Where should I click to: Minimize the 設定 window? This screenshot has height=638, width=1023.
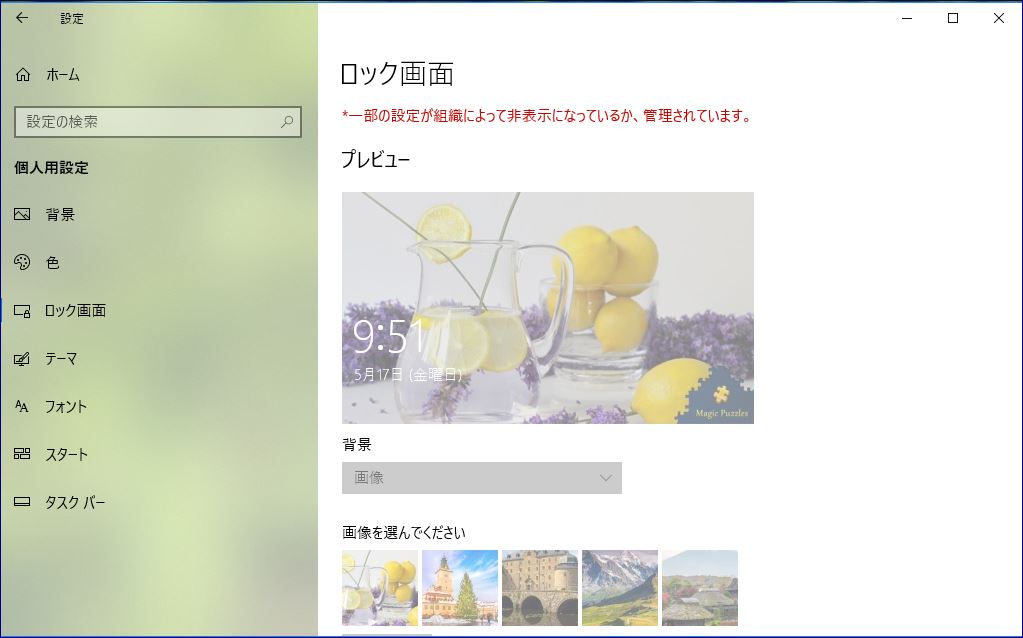(907, 18)
